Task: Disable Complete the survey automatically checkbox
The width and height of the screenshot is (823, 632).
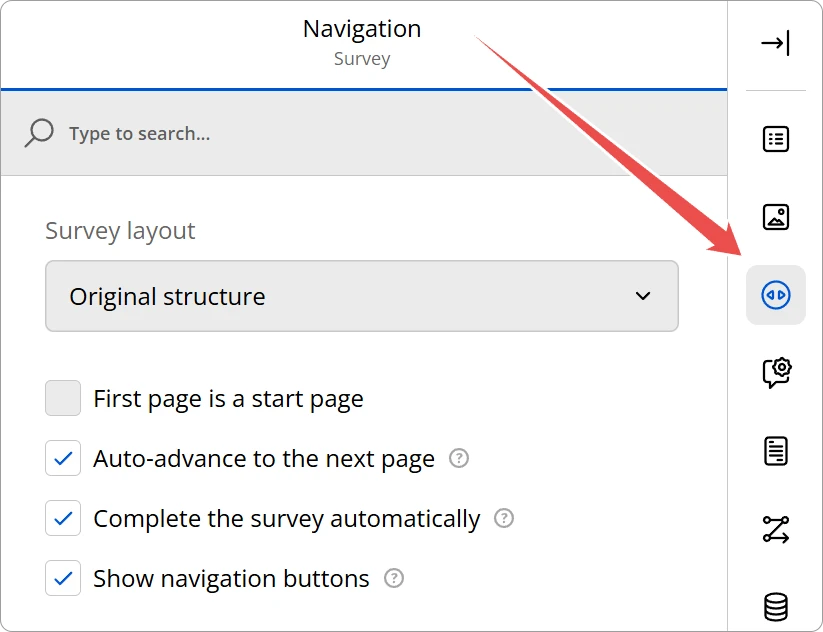Action: coord(63,519)
